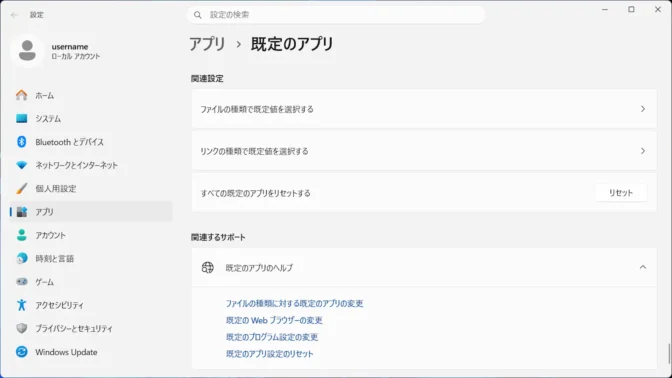The image size is (672, 378).
Task: Click the アカウント person icon
Action: [x=21, y=235]
